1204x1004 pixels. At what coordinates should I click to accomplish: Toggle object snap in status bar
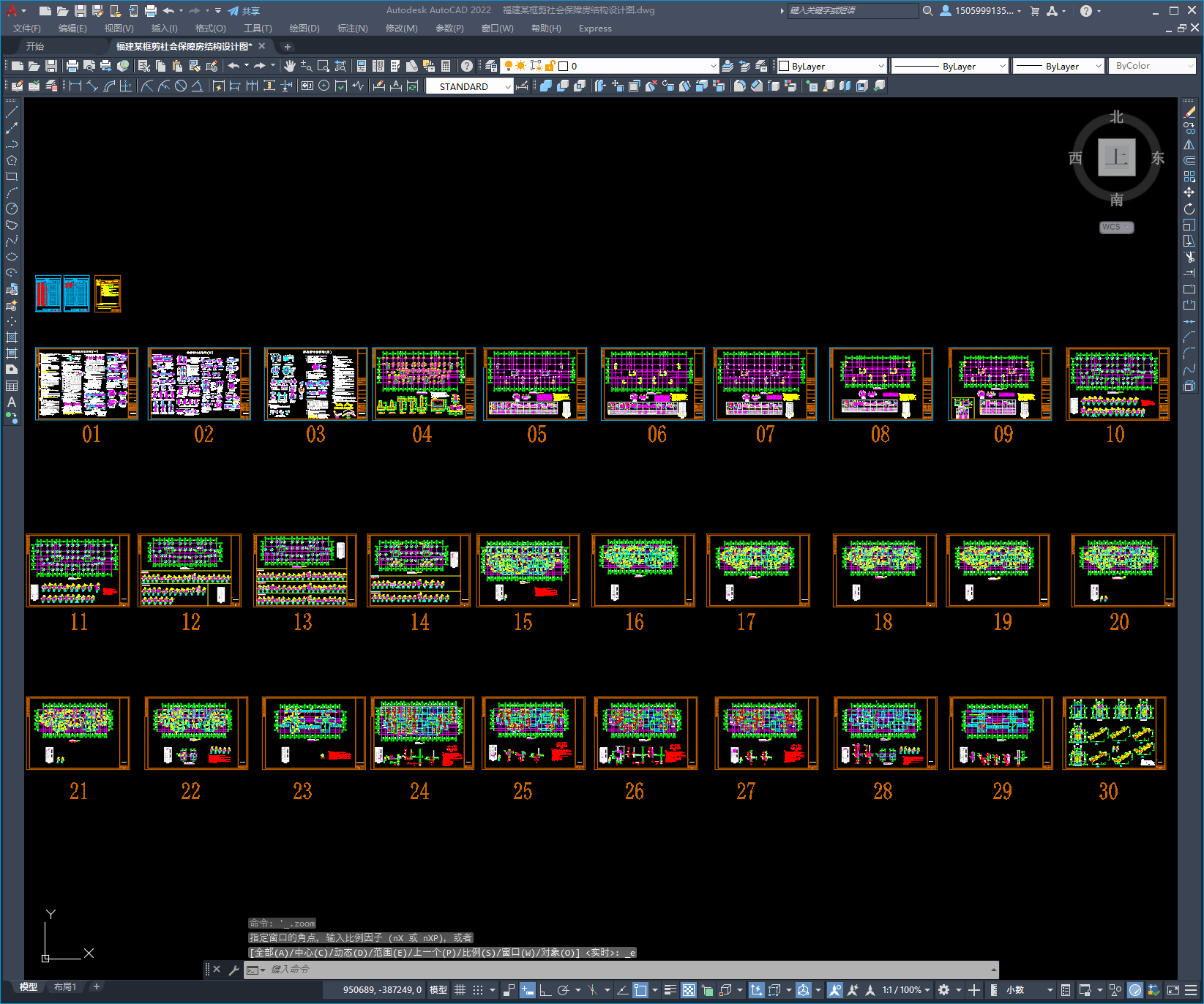tap(640, 990)
